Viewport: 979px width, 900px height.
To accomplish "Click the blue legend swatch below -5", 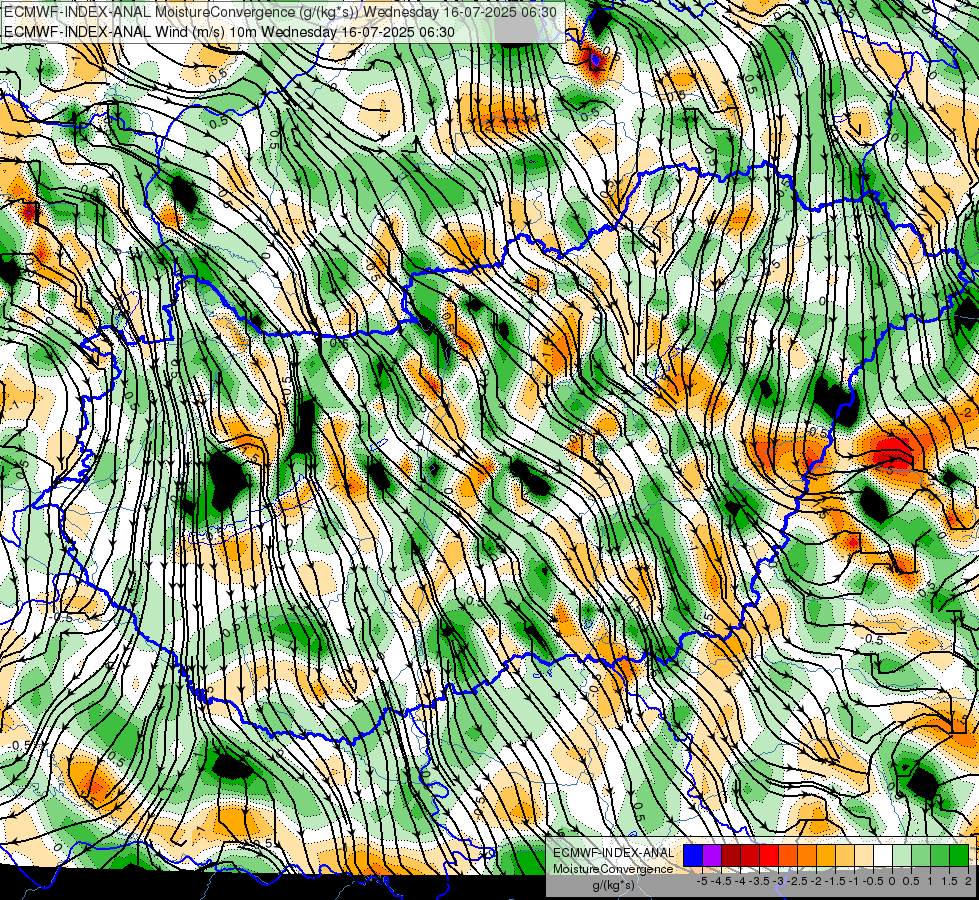I will click(693, 855).
